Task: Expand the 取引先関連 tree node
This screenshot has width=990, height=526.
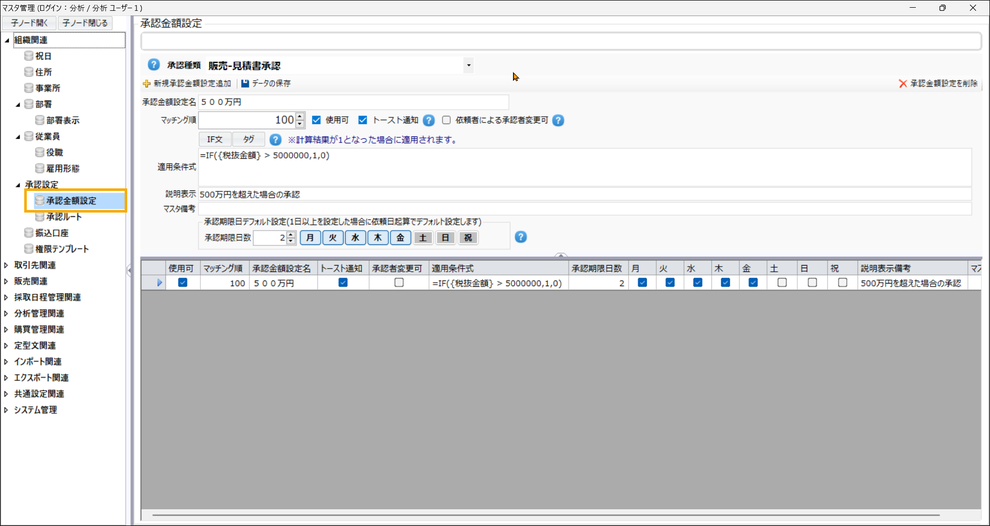Action: pos(7,265)
